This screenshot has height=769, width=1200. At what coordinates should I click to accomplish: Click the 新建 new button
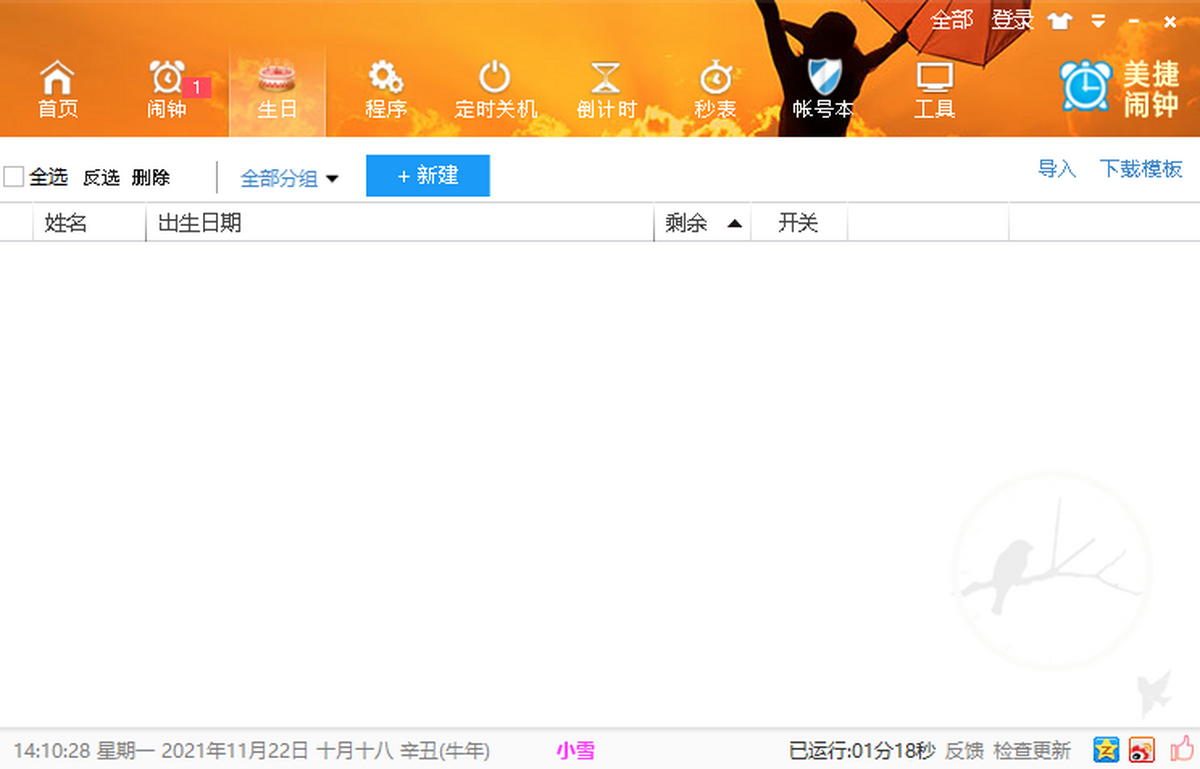point(428,176)
